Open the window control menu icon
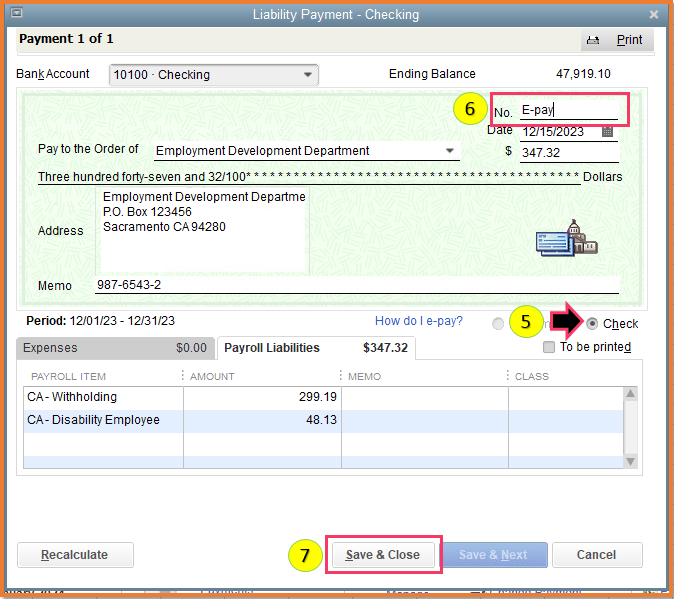 pos(16,13)
